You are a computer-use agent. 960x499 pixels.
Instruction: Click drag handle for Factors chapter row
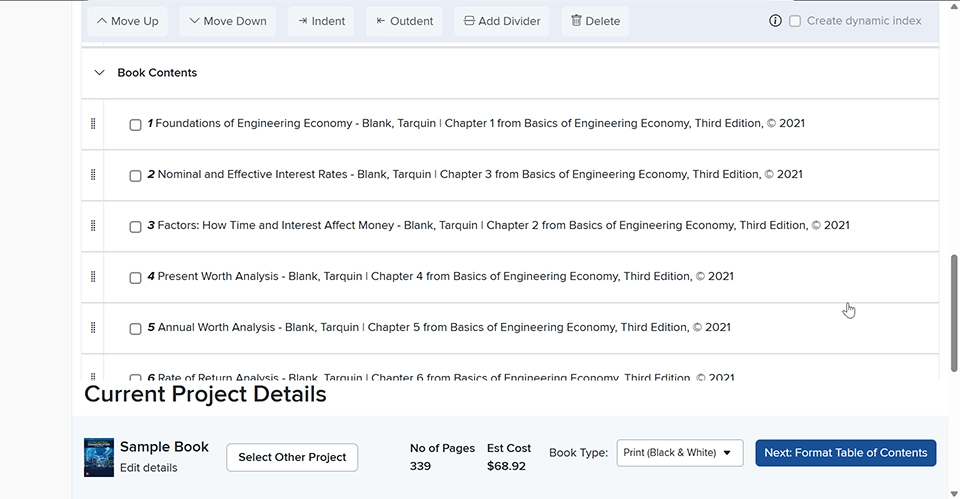93,226
